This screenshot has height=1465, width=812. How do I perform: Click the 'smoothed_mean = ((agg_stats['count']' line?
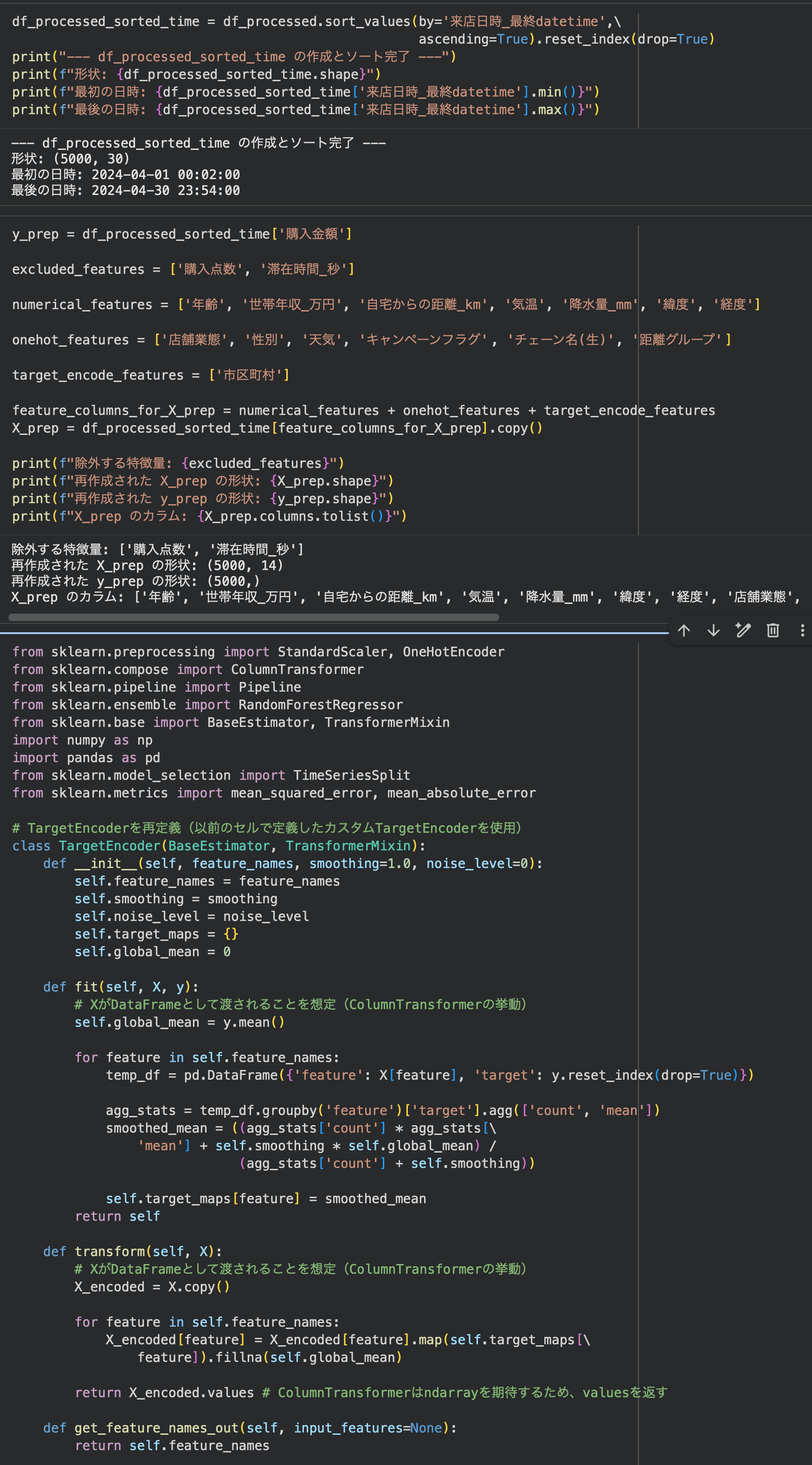[301, 1128]
